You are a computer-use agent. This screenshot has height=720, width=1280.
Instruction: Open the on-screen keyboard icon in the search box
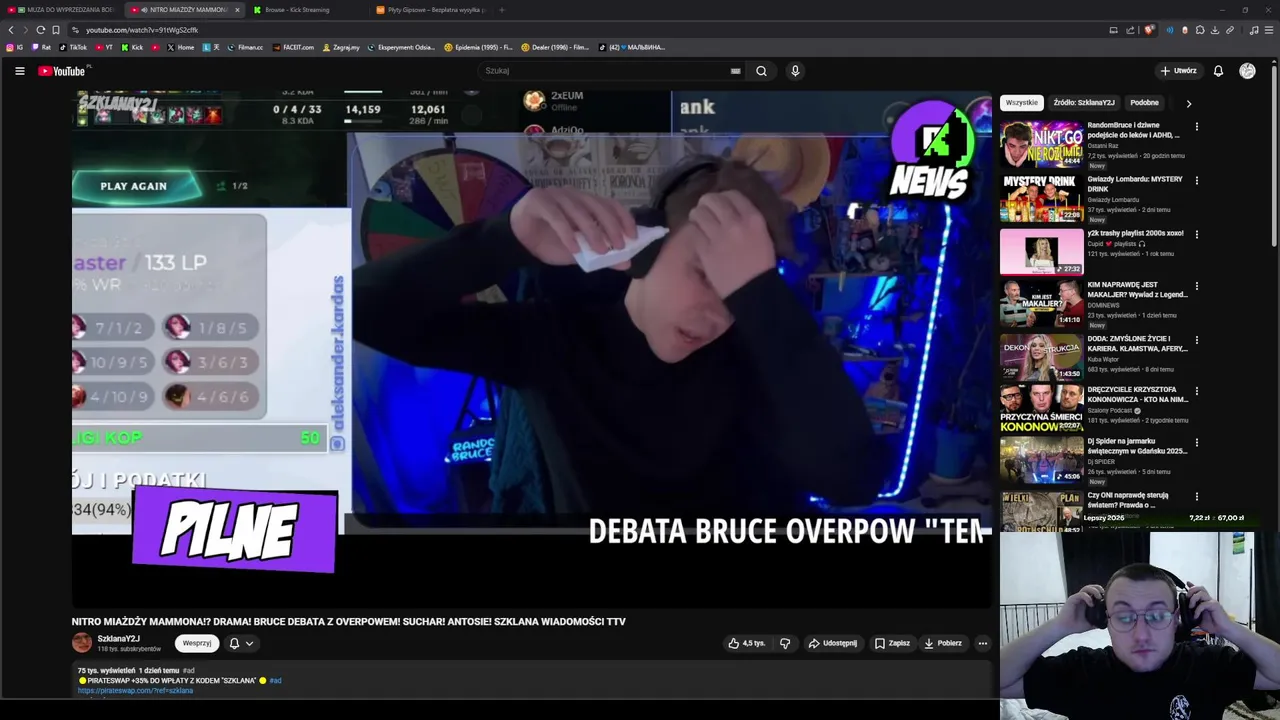(x=735, y=71)
